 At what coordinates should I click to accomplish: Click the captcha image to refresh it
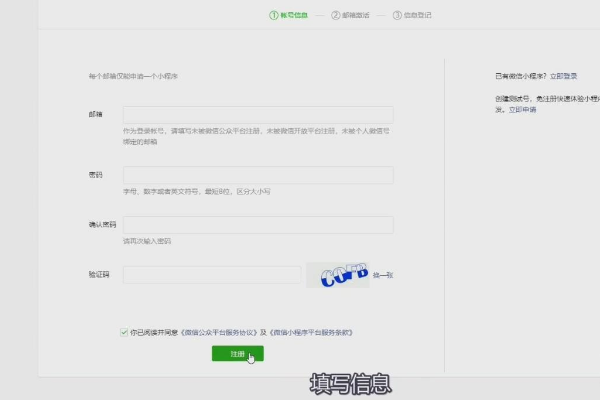338,274
